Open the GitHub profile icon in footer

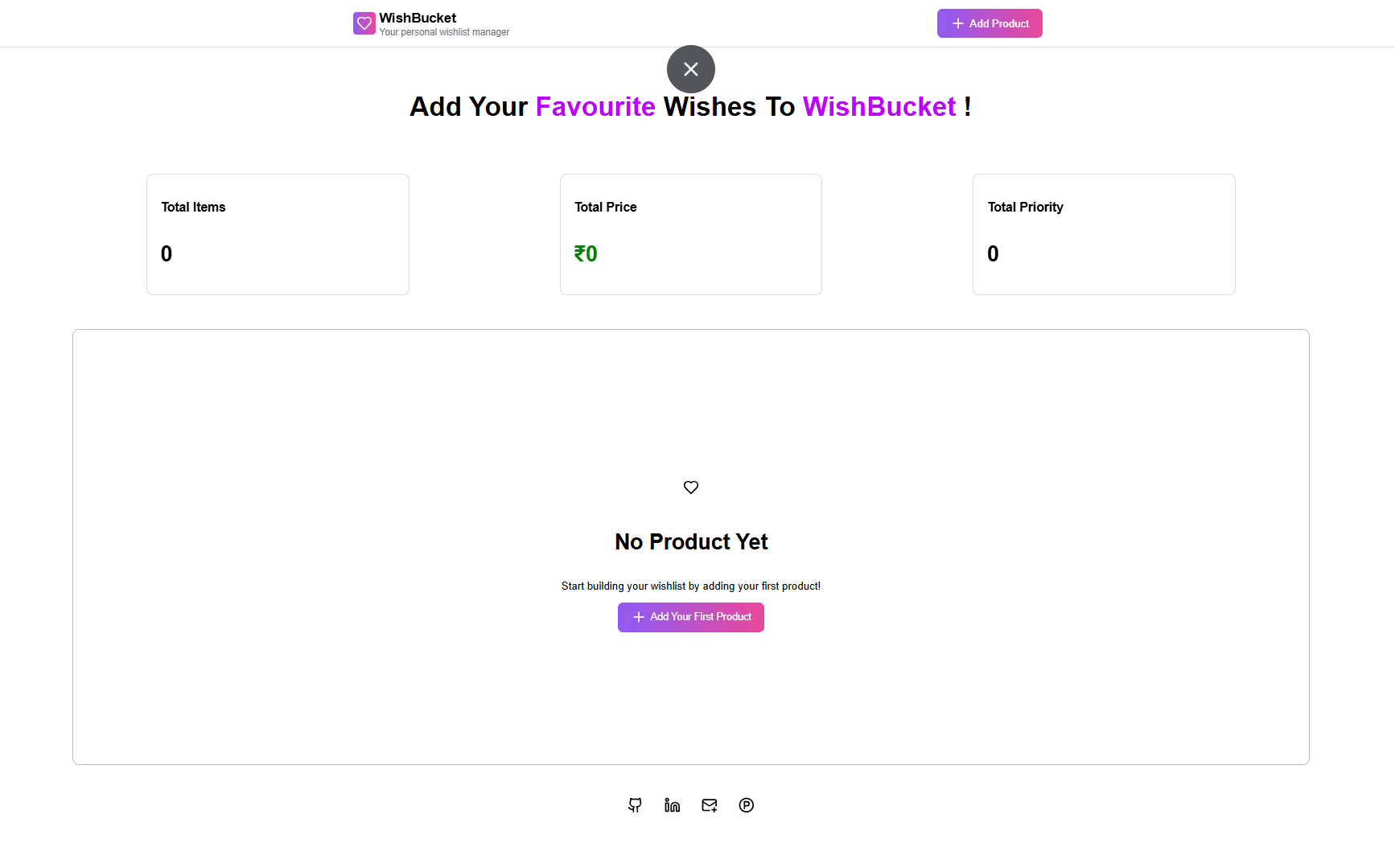coord(635,805)
